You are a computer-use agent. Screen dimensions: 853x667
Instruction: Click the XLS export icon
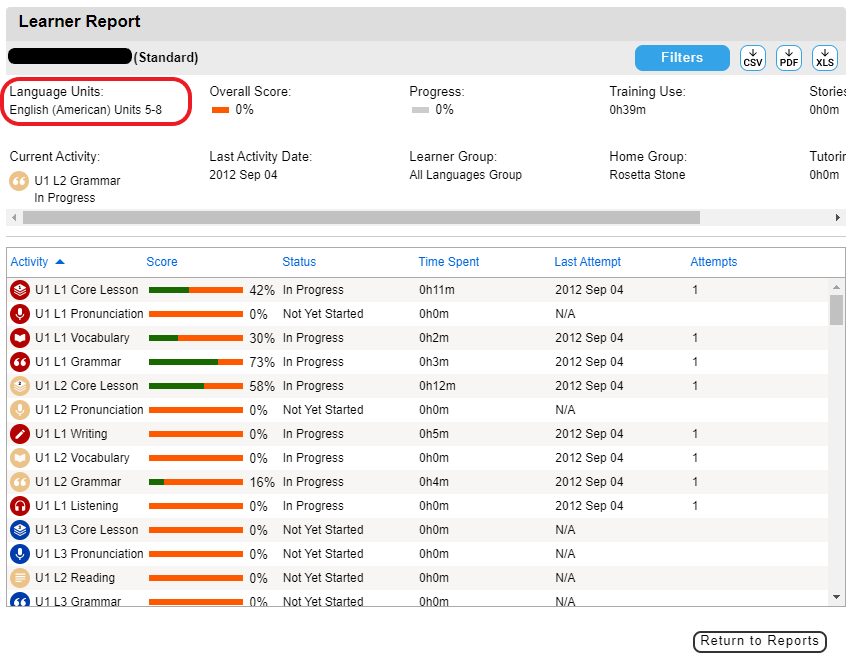coord(824,57)
